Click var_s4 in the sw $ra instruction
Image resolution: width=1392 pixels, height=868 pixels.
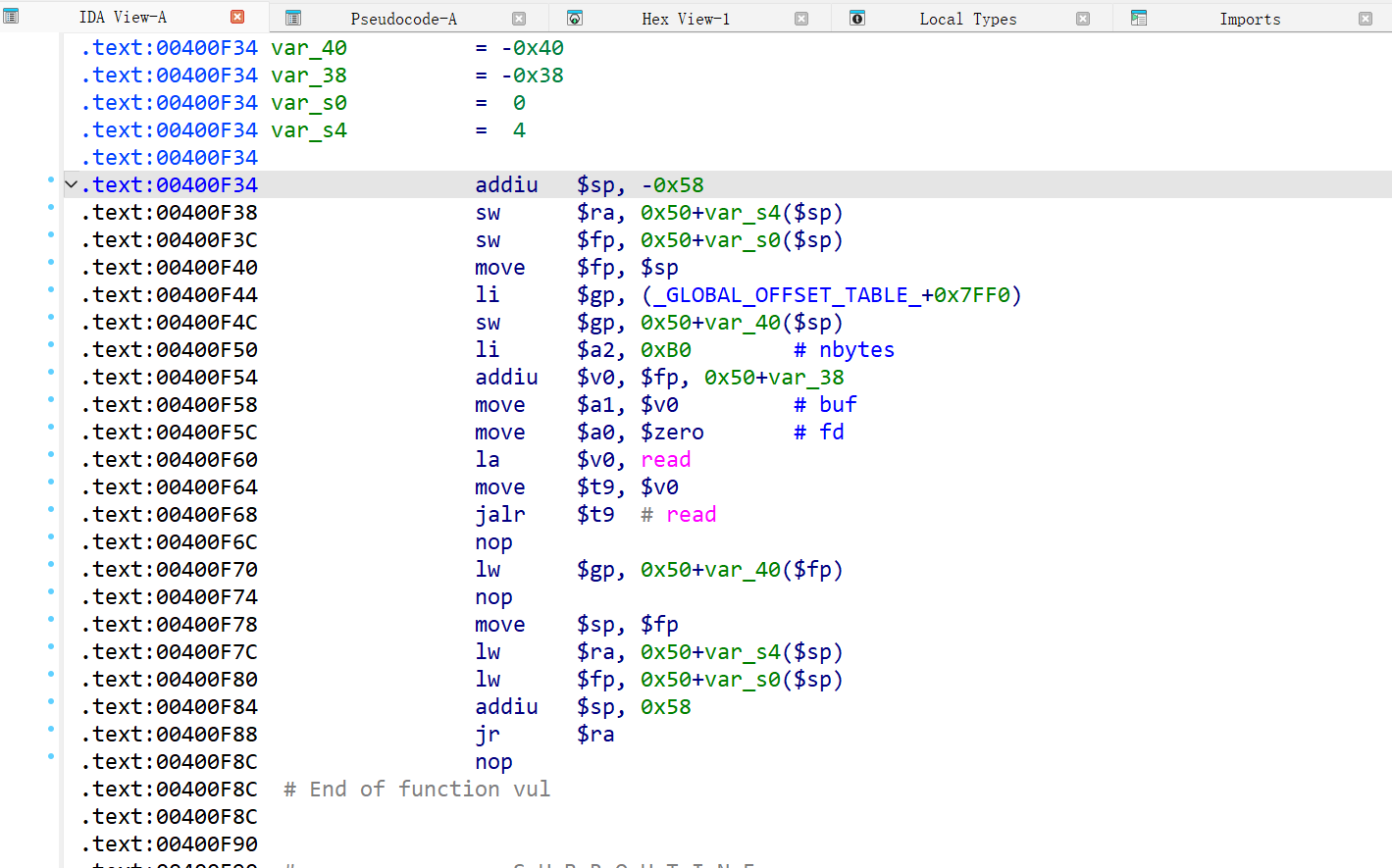743,213
